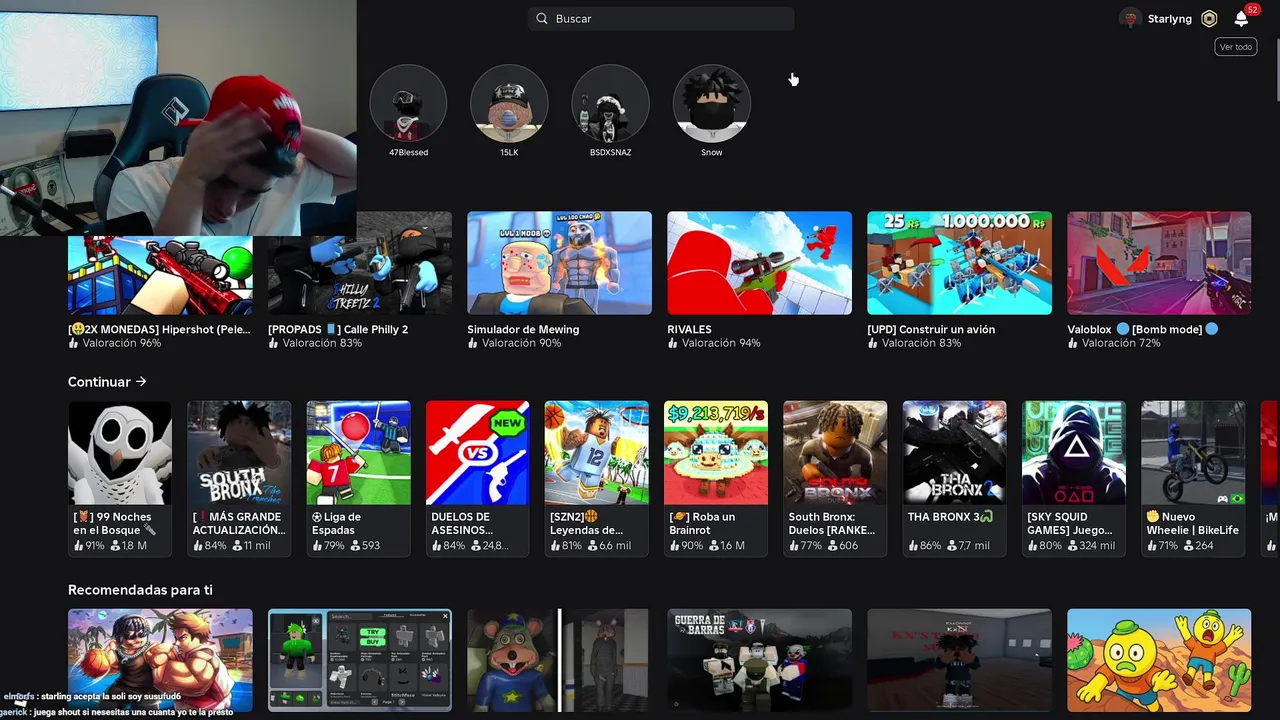Open recommended avatar catalog game thumbnail
Image resolution: width=1280 pixels, height=720 pixels.
point(359,660)
